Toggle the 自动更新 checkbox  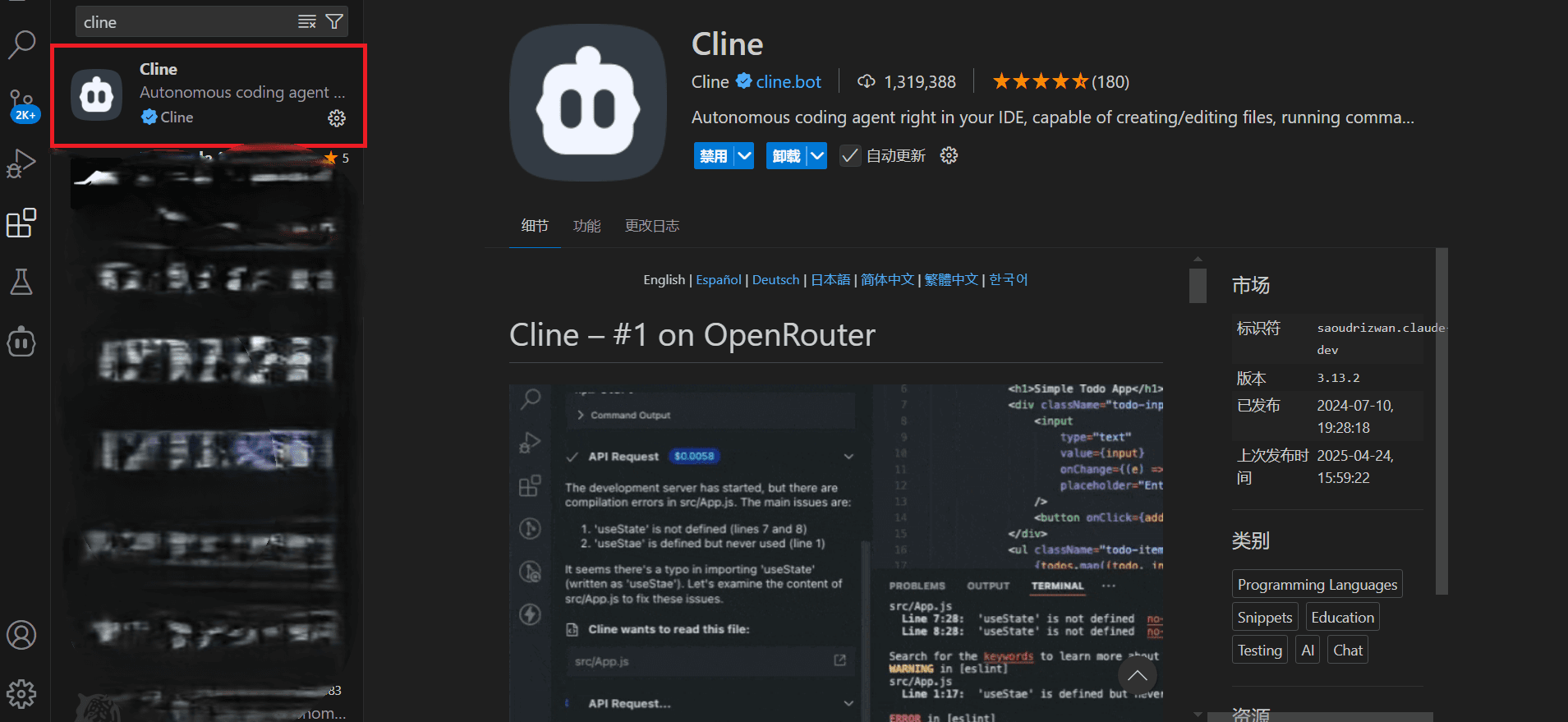850,156
